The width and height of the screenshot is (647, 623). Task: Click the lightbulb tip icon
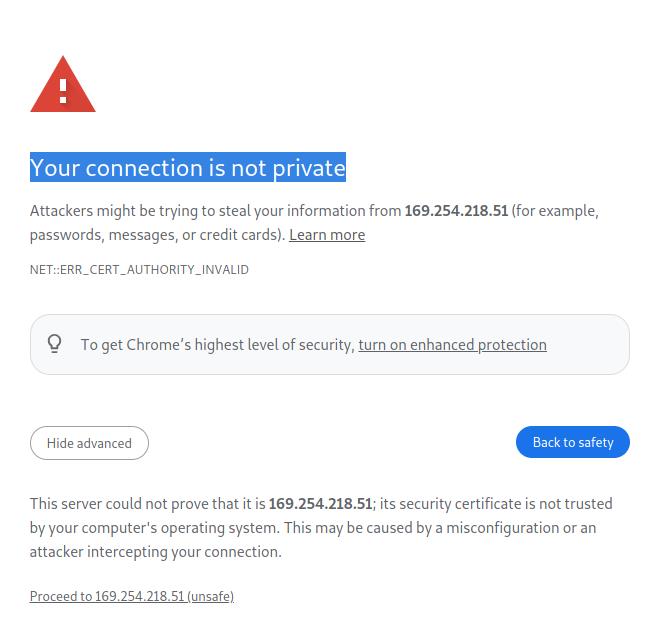(x=55, y=344)
